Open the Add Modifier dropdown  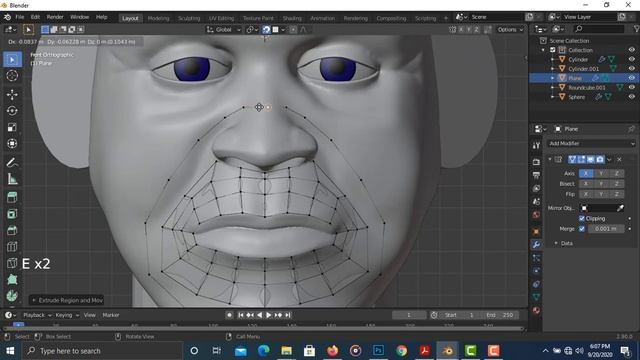coord(591,144)
